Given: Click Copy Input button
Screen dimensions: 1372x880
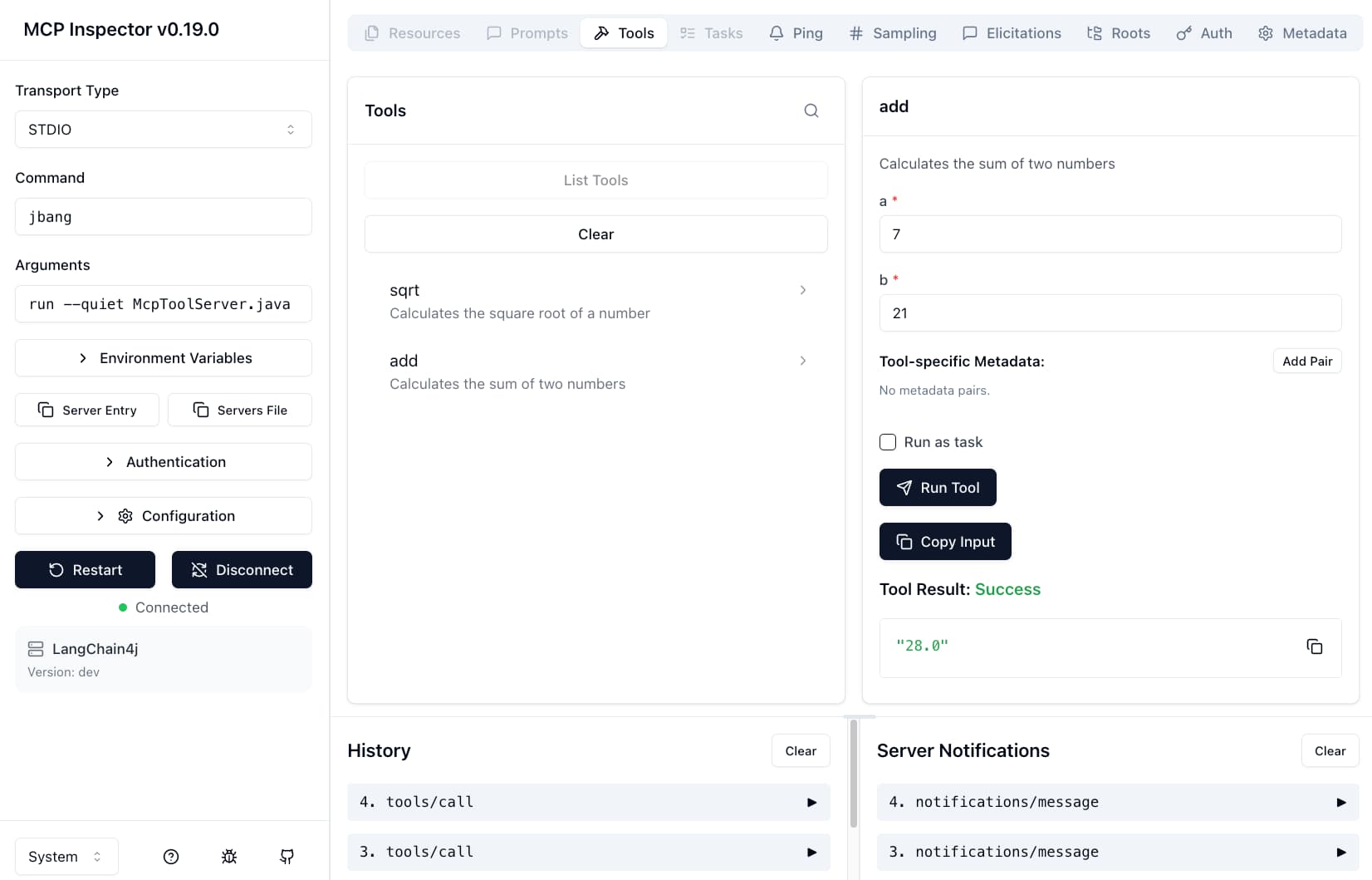Looking at the screenshot, I should [x=945, y=542].
